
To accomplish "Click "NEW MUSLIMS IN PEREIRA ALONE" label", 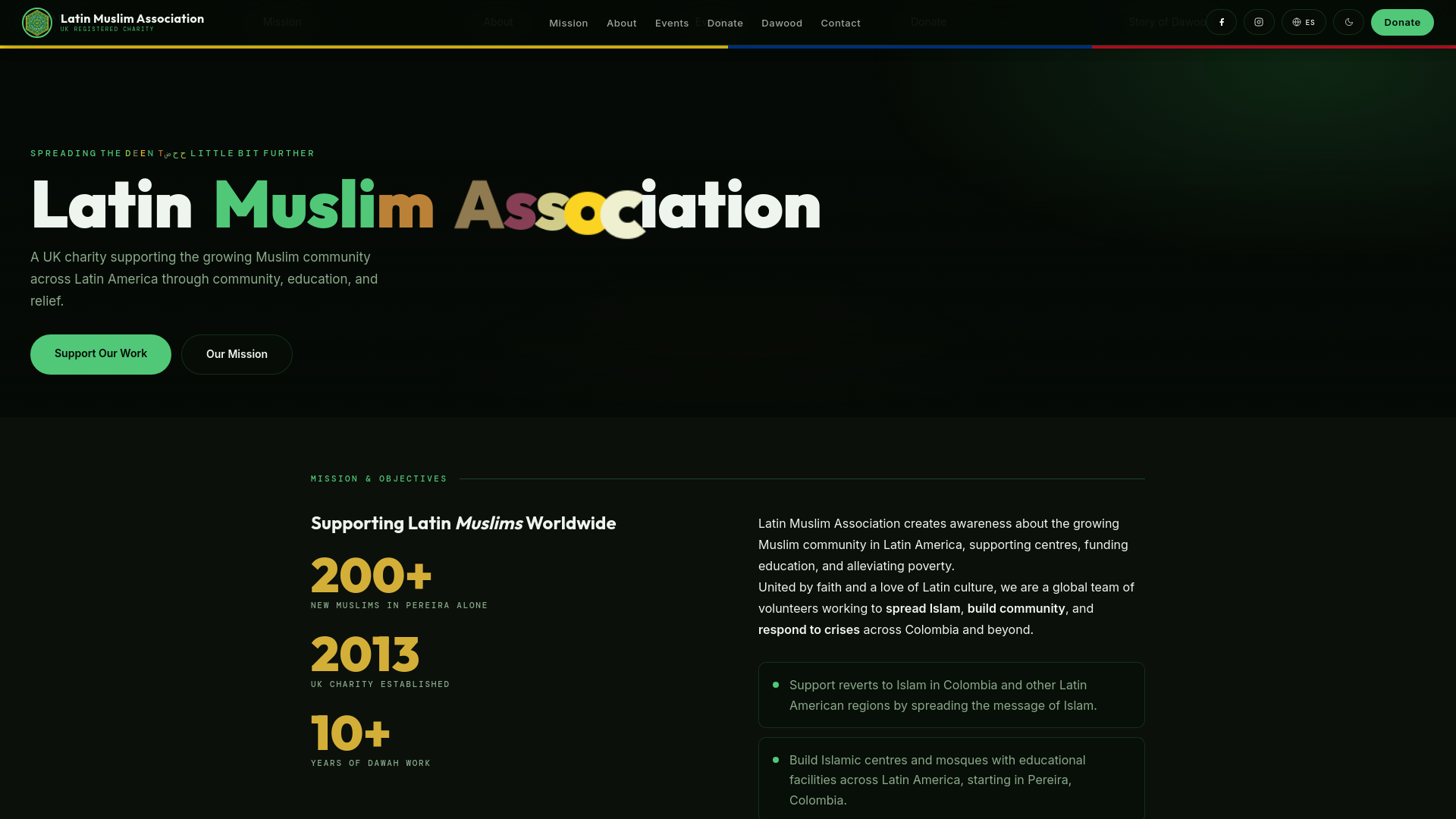I will point(399,605).
